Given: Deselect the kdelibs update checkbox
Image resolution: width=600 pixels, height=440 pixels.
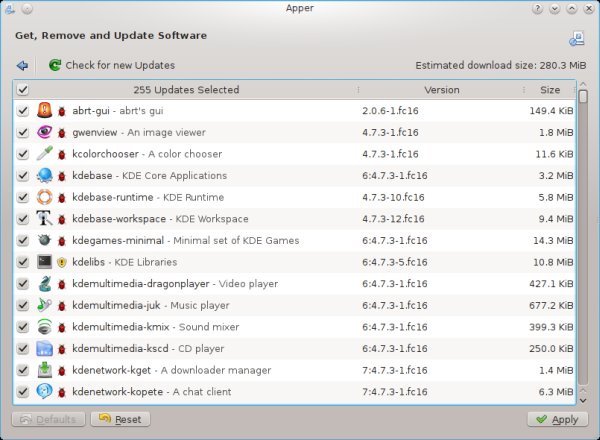Looking at the screenshot, I should point(23,262).
